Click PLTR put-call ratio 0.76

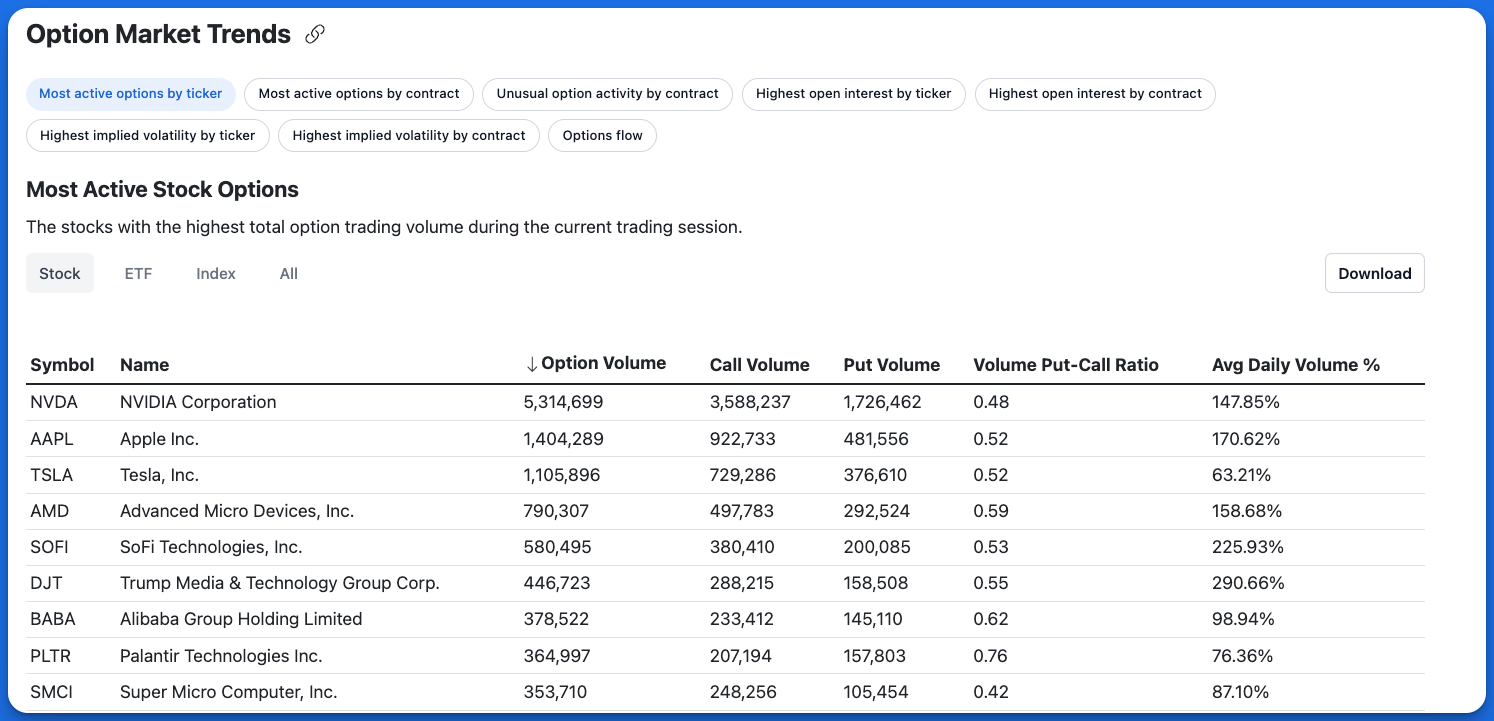(991, 656)
